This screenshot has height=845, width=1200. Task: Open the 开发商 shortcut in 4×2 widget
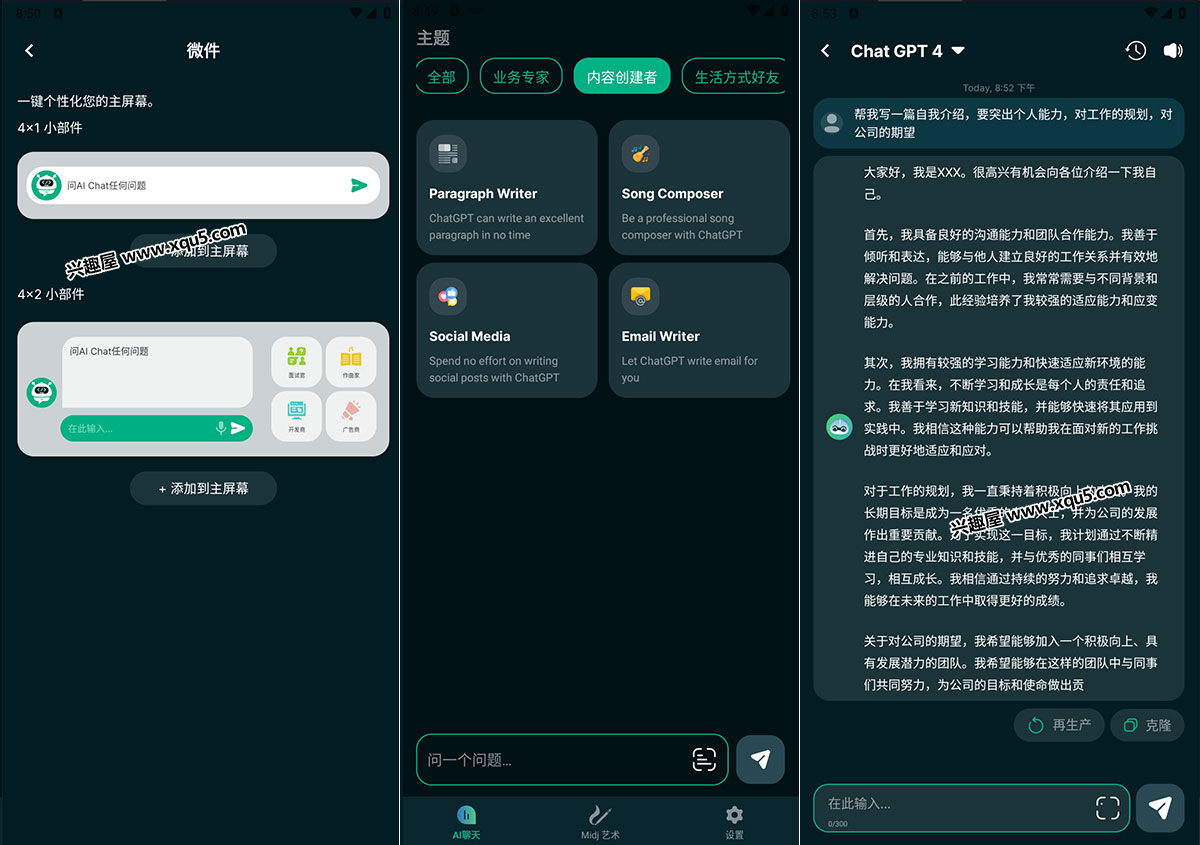(x=296, y=415)
